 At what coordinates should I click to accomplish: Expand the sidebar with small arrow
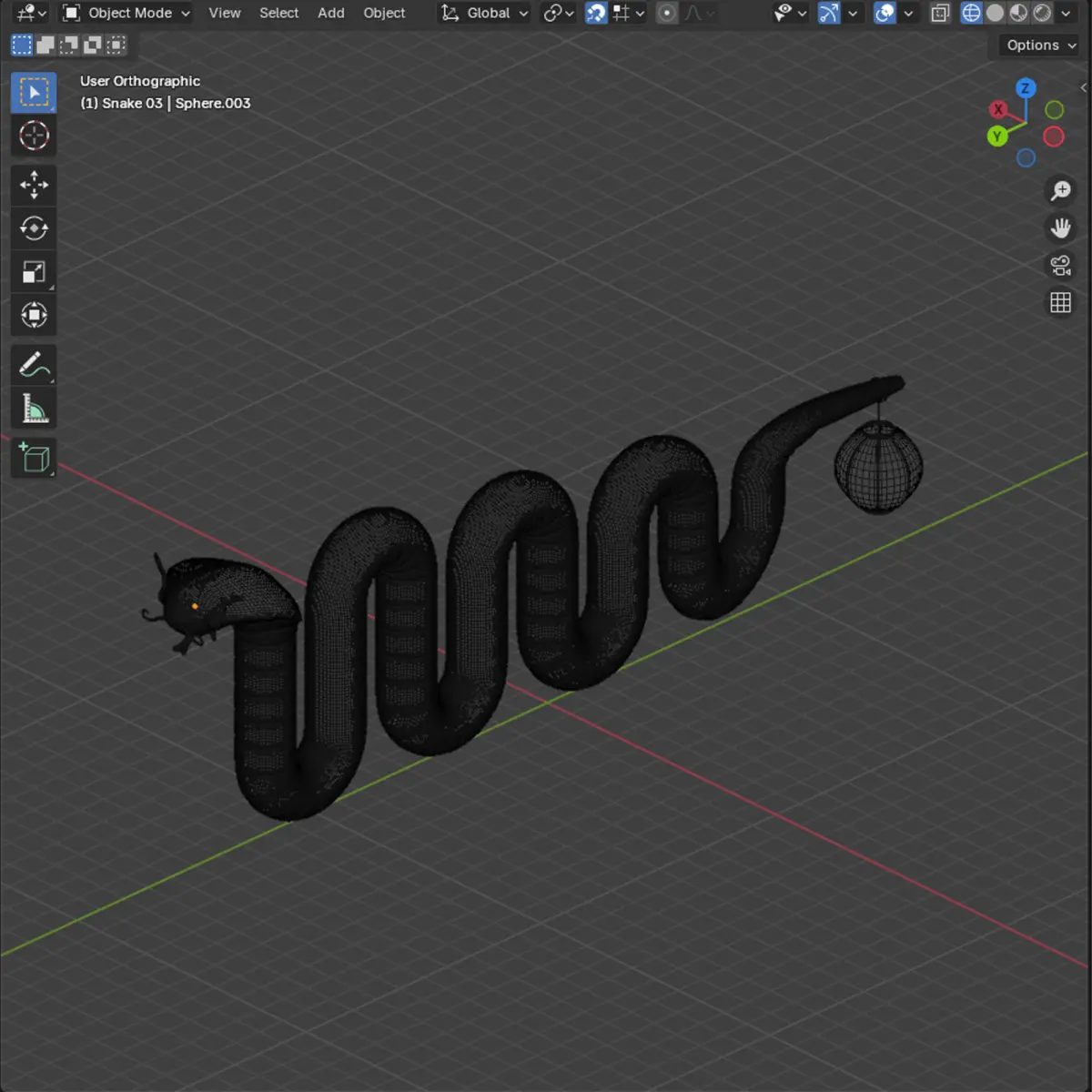[1083, 87]
